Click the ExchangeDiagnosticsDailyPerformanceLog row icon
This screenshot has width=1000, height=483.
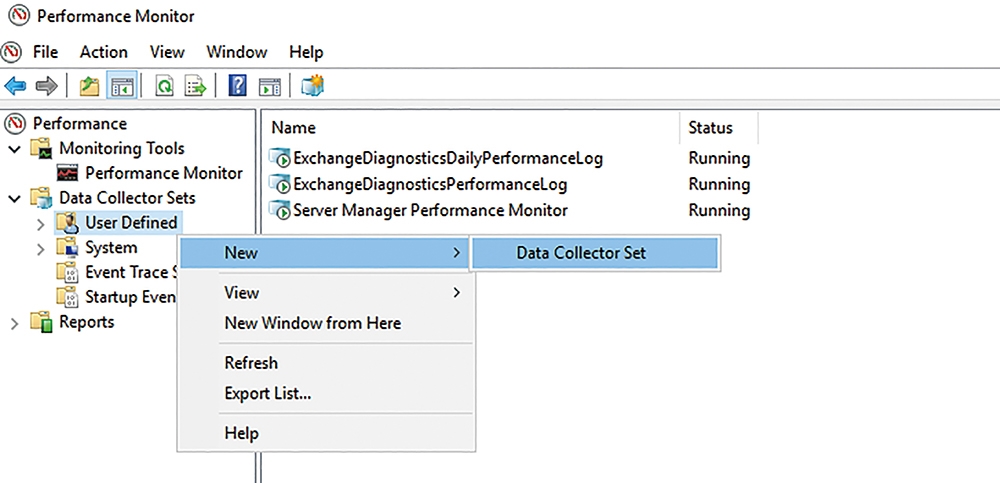(279, 158)
